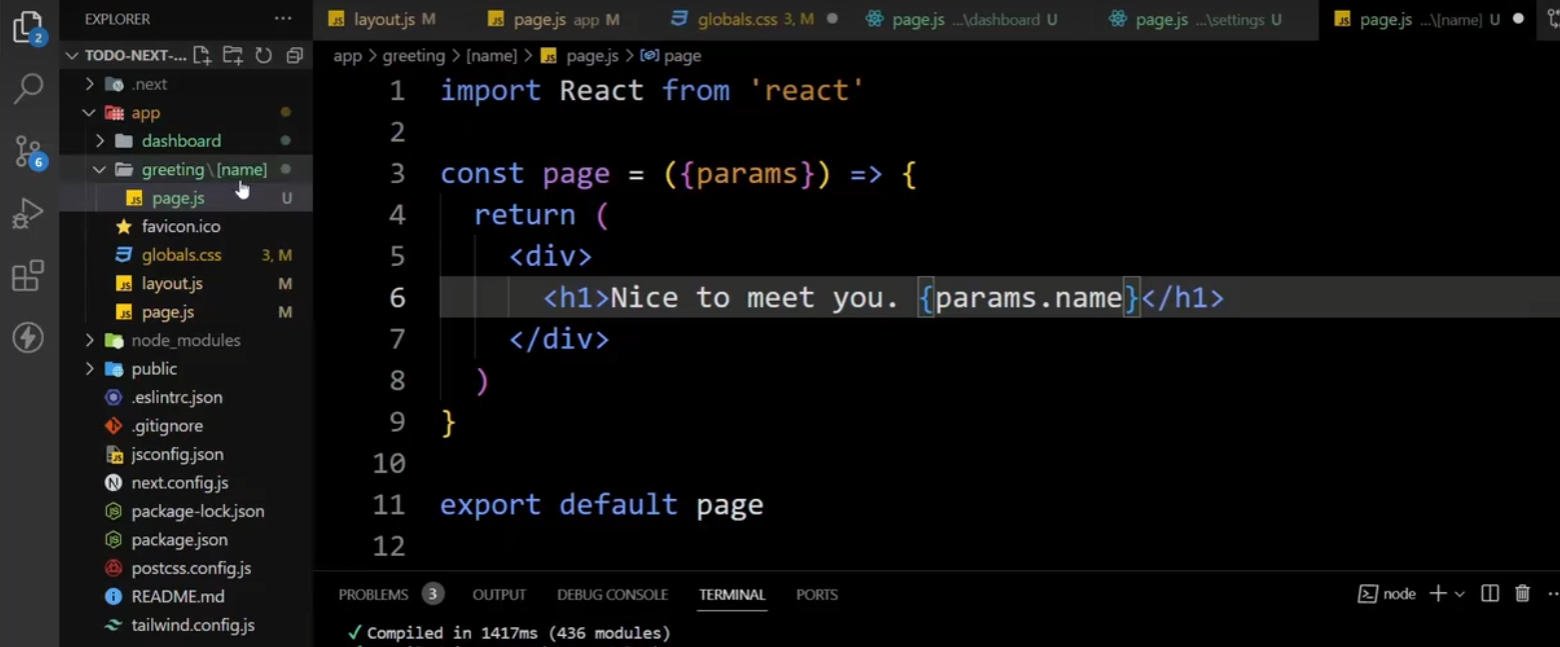
Task: Split the terminal panel
Action: pyautogui.click(x=1489, y=593)
